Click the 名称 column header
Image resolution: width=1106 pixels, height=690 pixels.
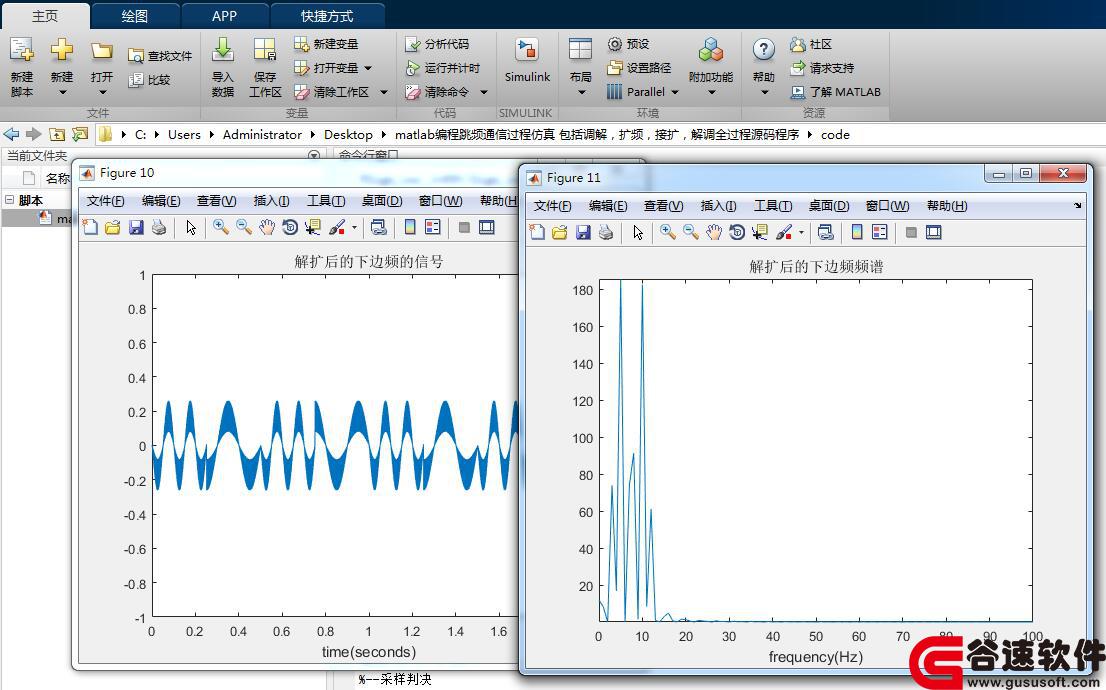click(58, 178)
